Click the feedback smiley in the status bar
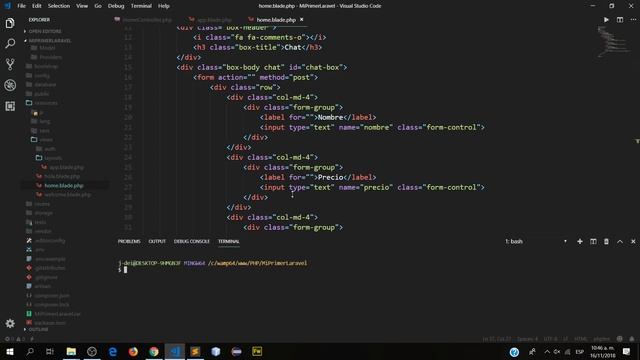The image size is (640, 360). click(x=620, y=339)
